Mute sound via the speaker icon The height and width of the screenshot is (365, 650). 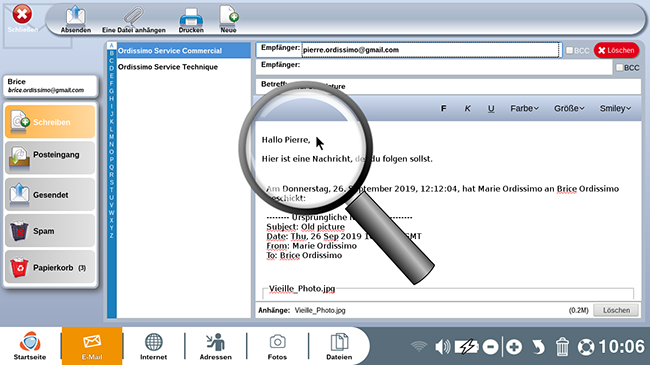tap(442, 346)
